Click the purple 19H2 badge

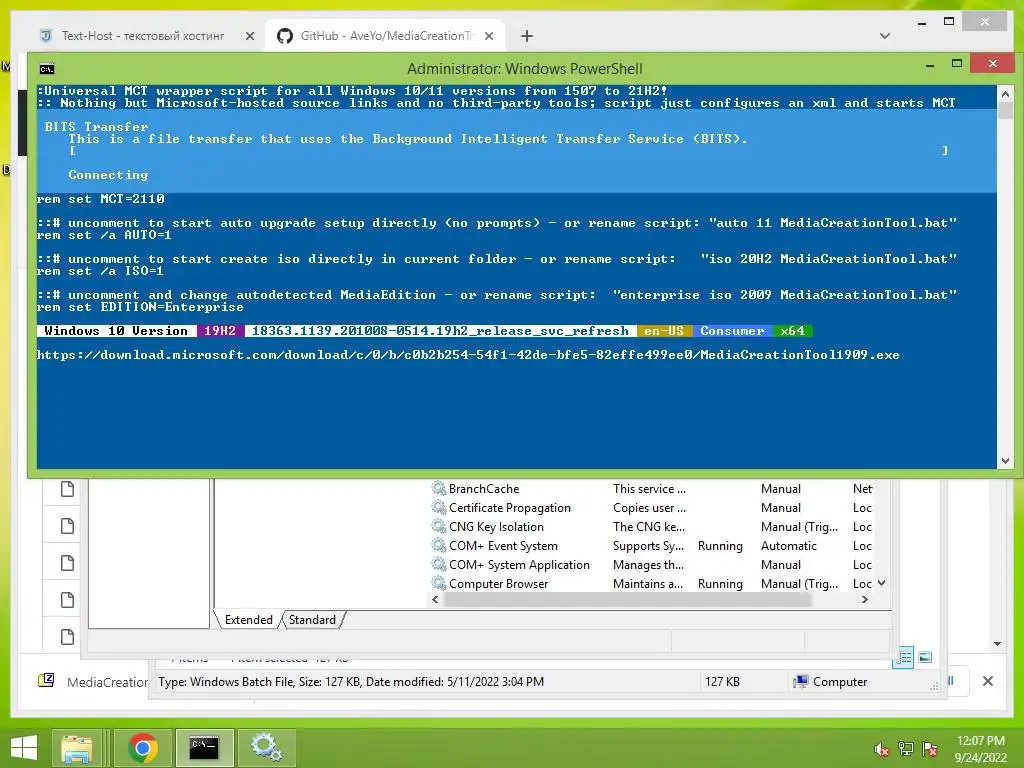pos(220,331)
